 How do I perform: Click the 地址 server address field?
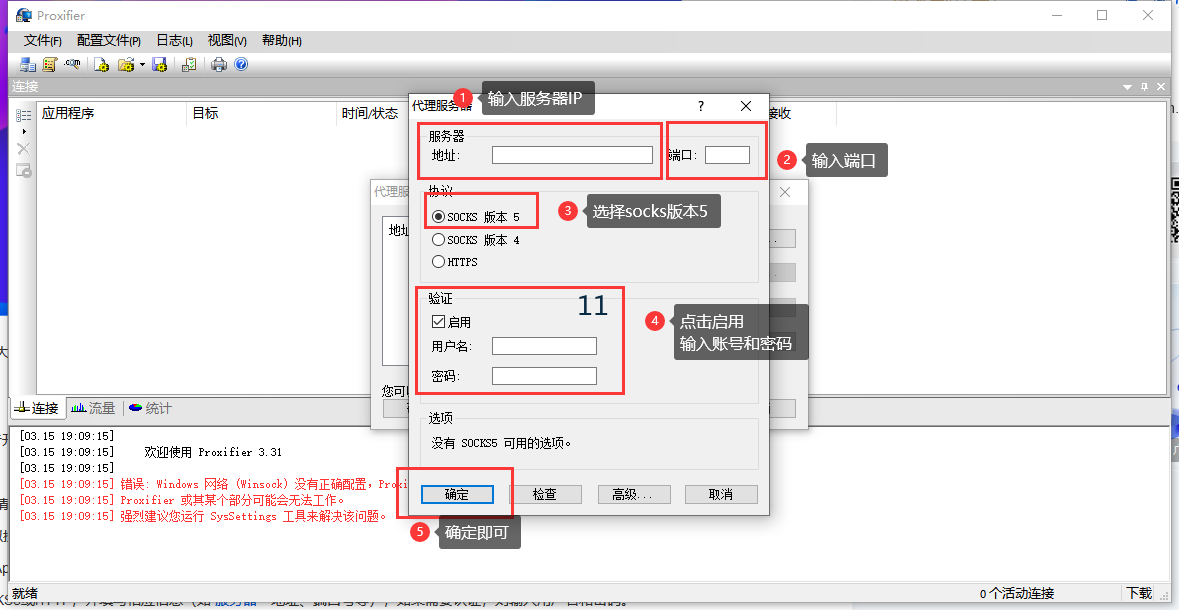pyautogui.click(x=572, y=155)
